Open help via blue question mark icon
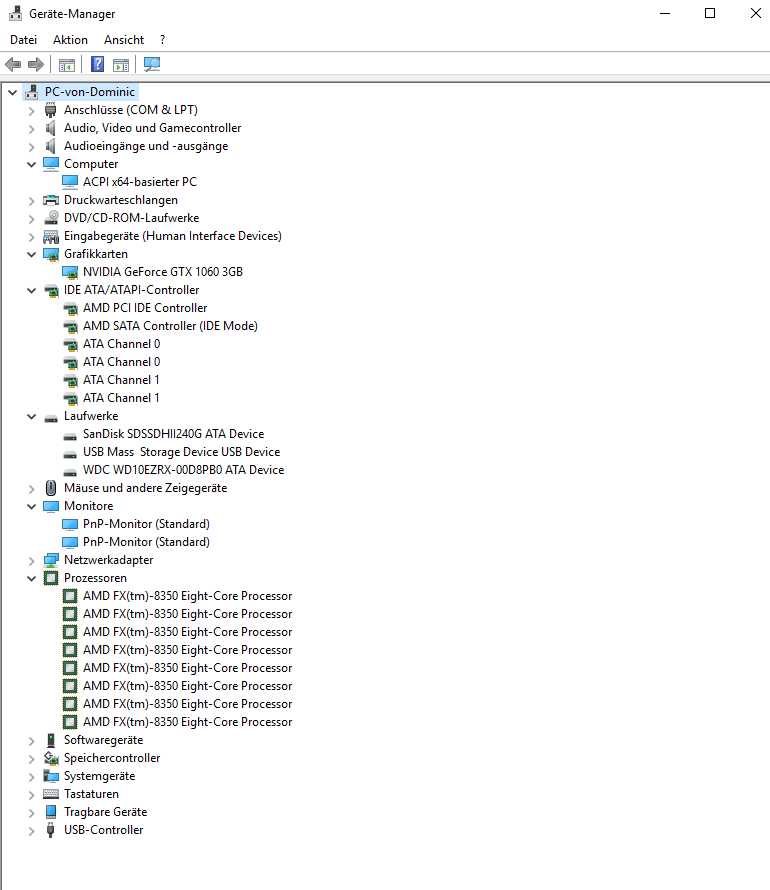Screen dimensions: 770x890 [x=98, y=64]
